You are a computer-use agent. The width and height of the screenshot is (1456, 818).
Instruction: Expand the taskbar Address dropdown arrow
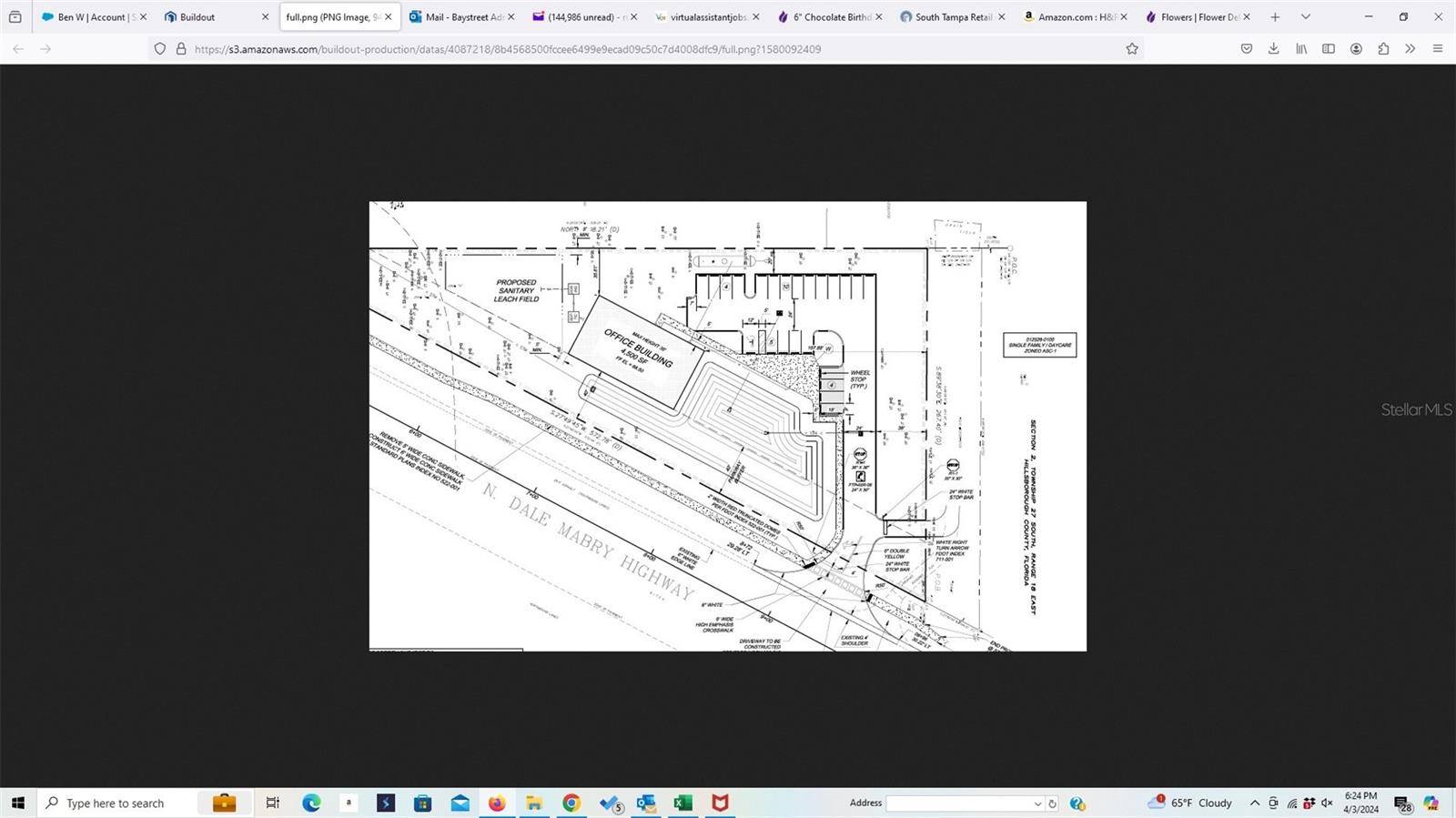[1037, 803]
